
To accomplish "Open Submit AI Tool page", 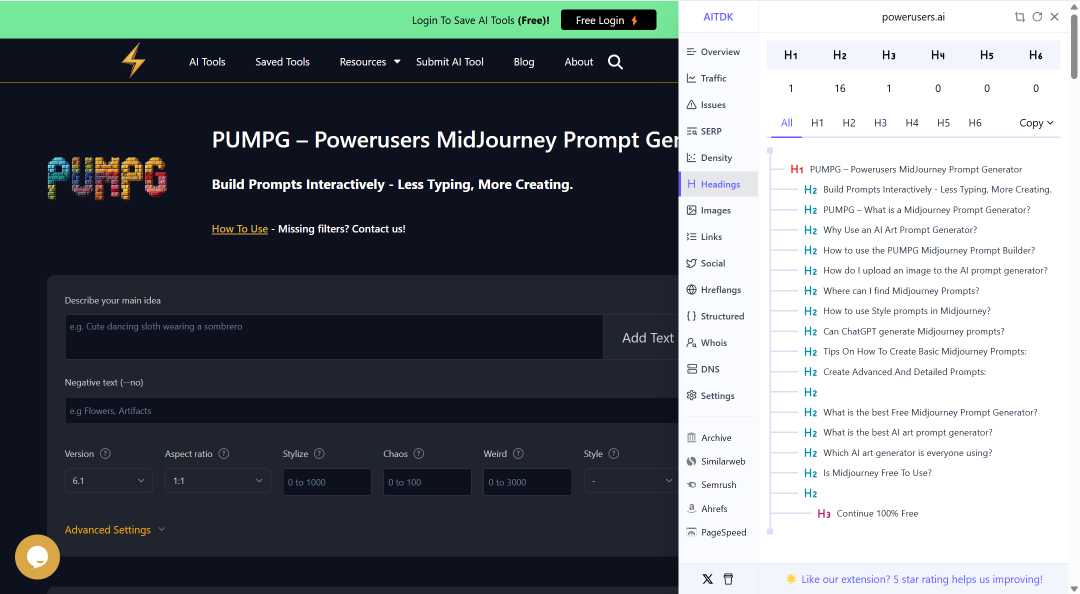I will [450, 62].
